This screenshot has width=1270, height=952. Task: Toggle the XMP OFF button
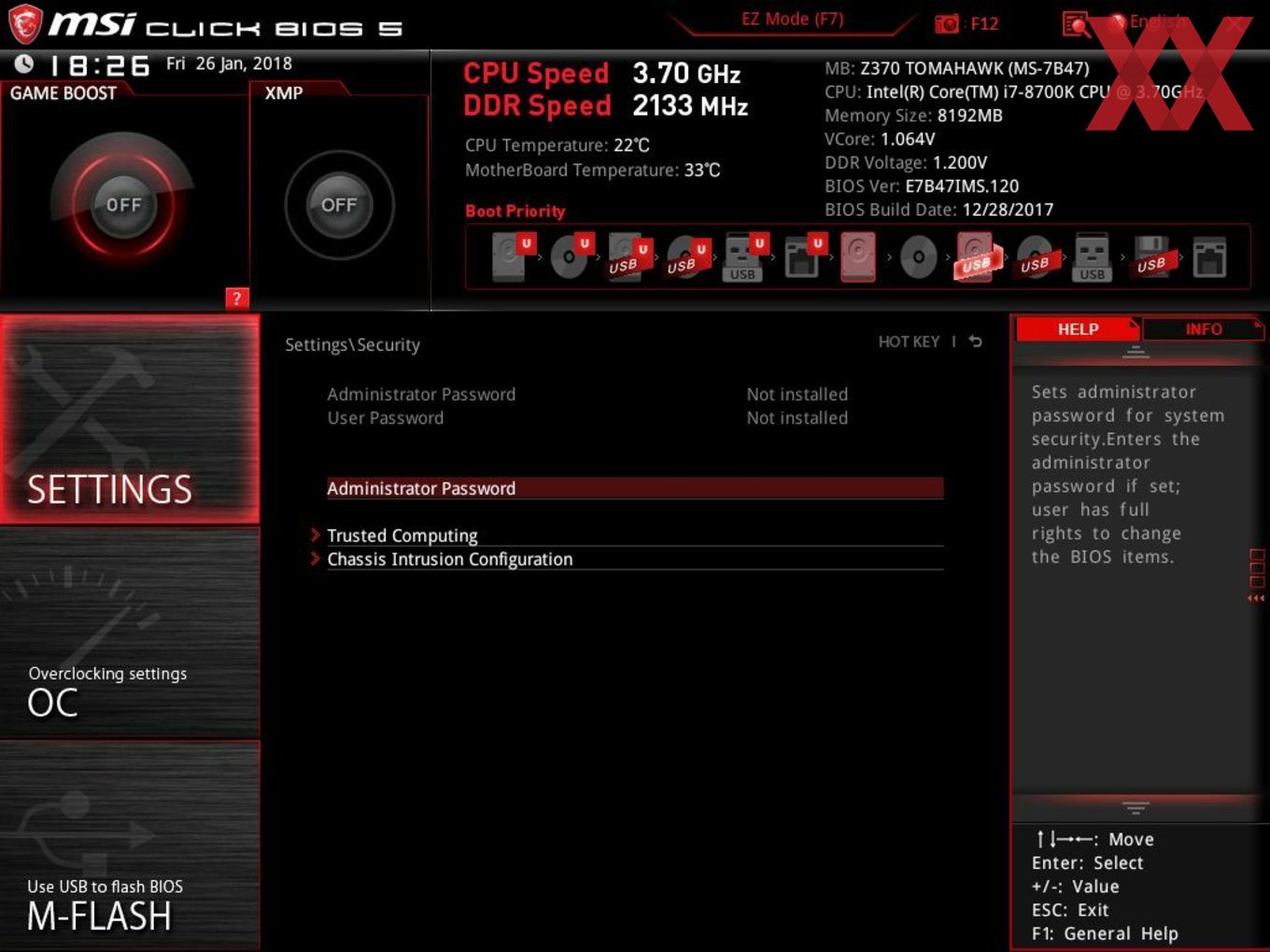[339, 204]
